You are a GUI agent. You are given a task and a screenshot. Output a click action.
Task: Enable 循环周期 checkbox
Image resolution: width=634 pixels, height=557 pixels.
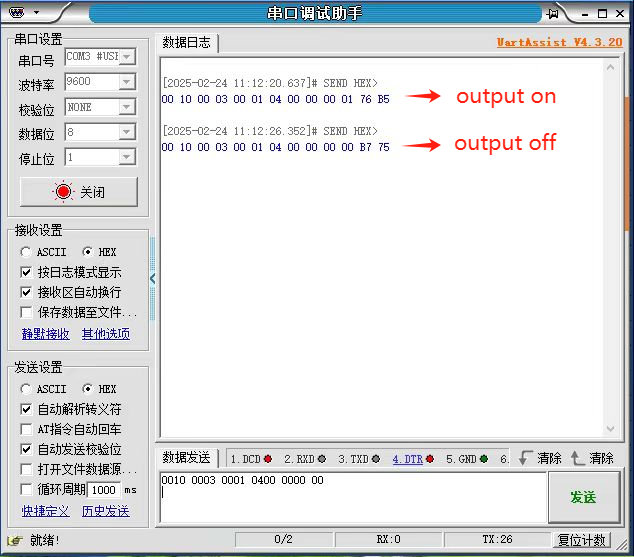point(26,489)
